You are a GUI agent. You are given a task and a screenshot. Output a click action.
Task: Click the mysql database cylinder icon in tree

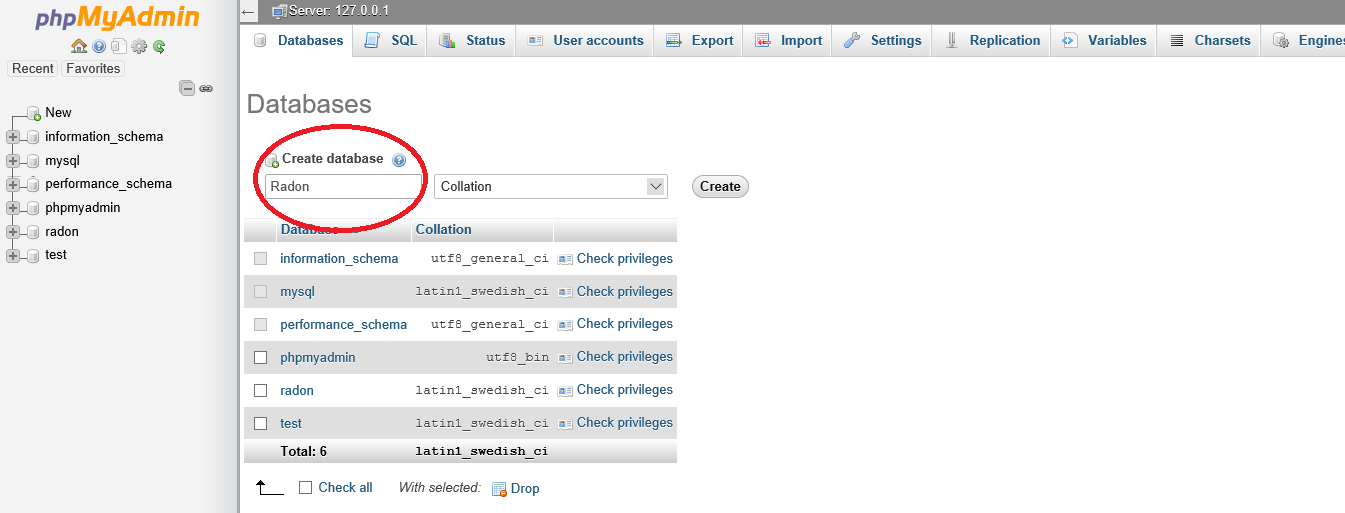point(33,161)
